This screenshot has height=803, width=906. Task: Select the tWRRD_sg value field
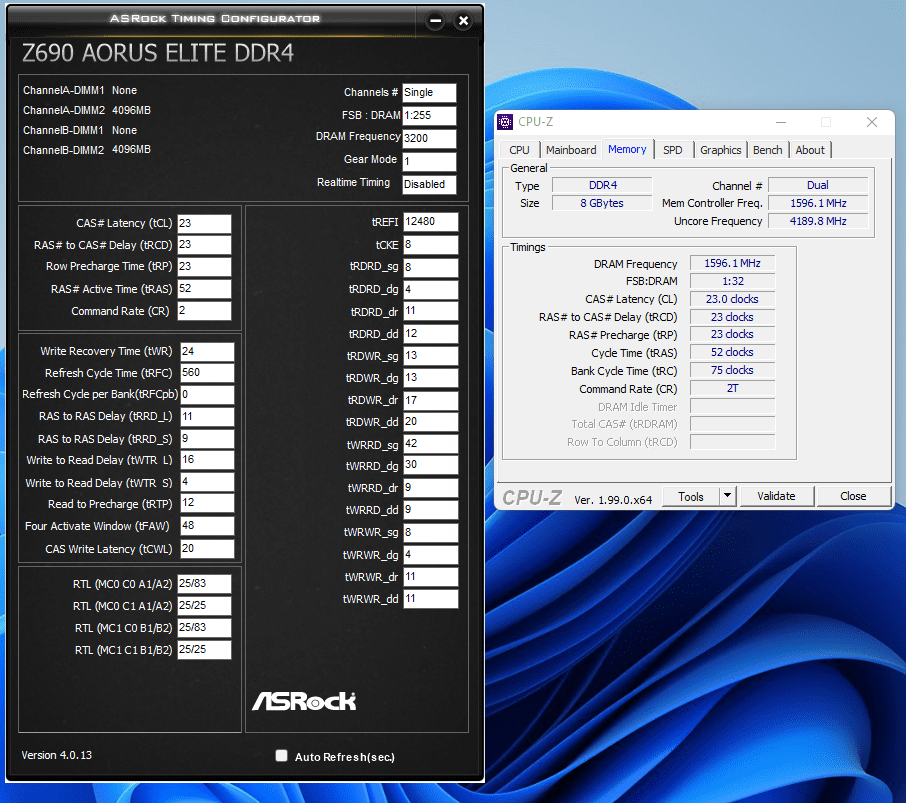(x=430, y=444)
